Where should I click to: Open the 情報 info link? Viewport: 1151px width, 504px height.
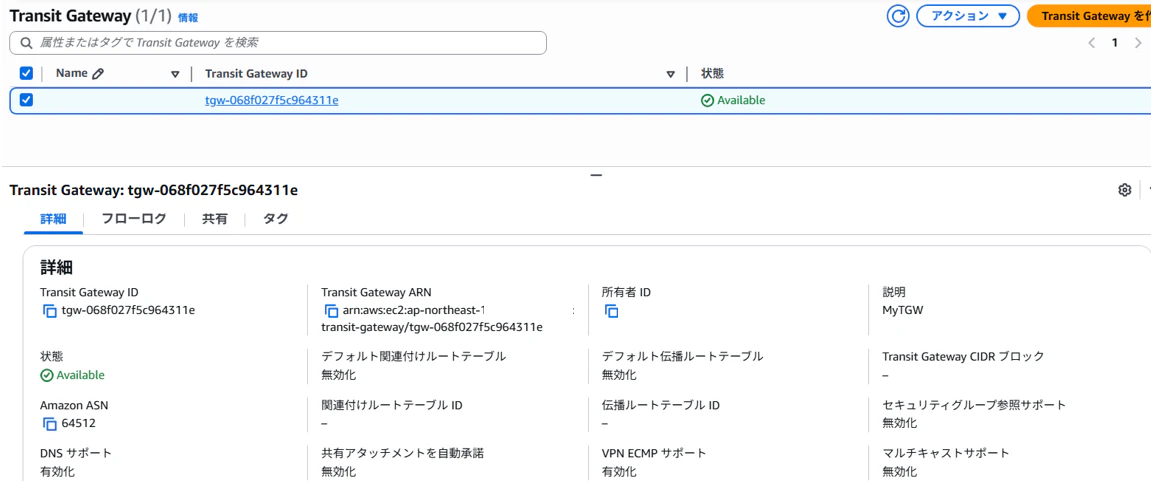[188, 18]
